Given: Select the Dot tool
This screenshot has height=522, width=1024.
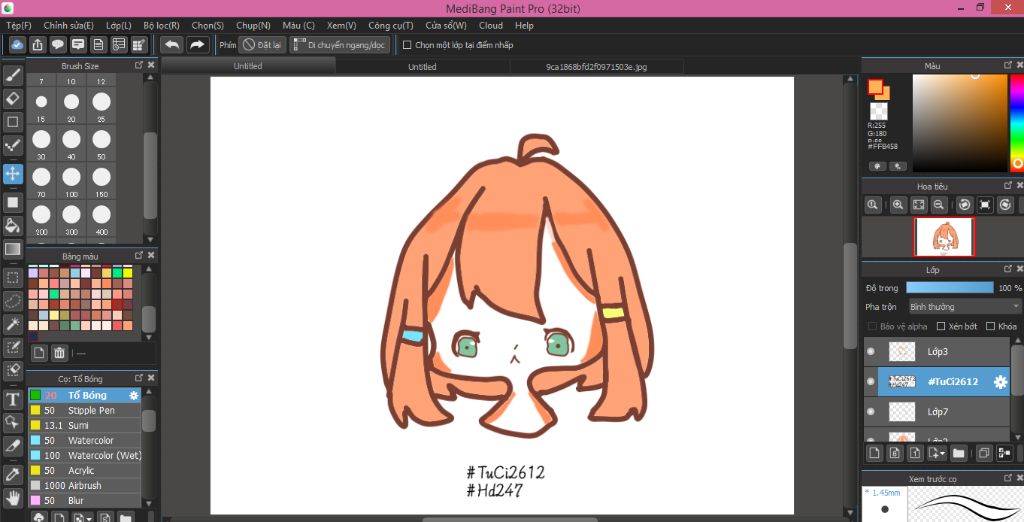Looking at the screenshot, I should click(12, 145).
